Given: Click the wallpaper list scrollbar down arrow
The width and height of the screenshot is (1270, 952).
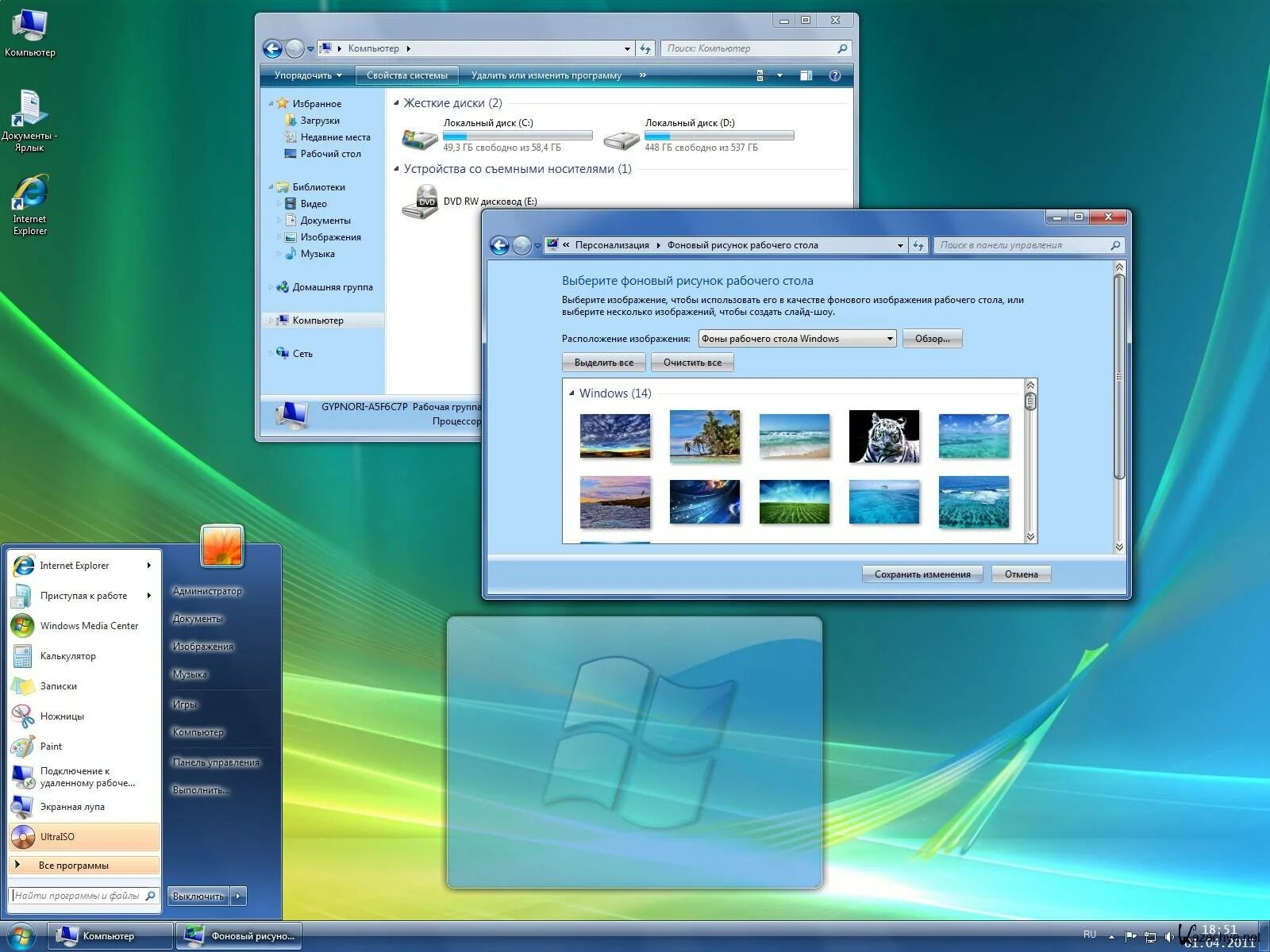Looking at the screenshot, I should coord(1030,536).
